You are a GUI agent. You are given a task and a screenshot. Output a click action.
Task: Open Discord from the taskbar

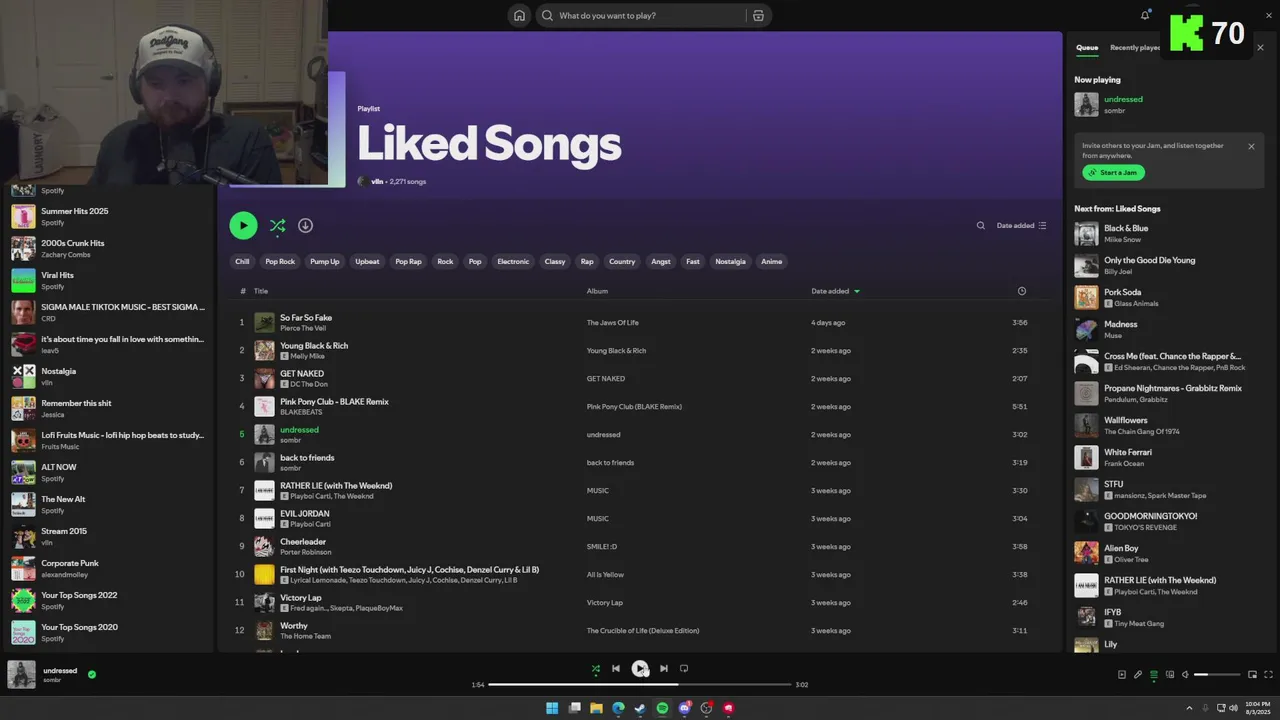pos(685,708)
